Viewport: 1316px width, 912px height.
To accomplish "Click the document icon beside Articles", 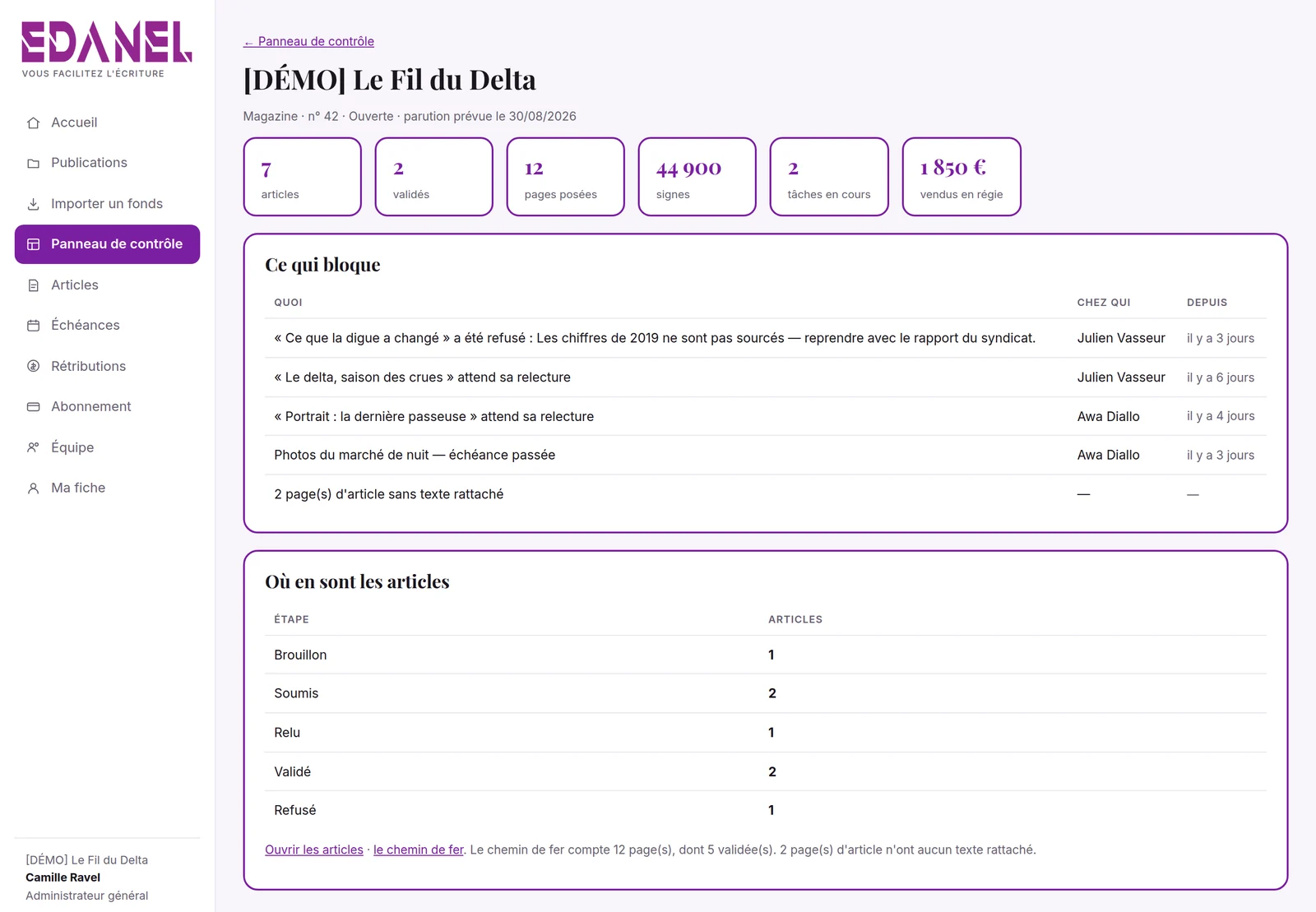I will (x=33, y=285).
